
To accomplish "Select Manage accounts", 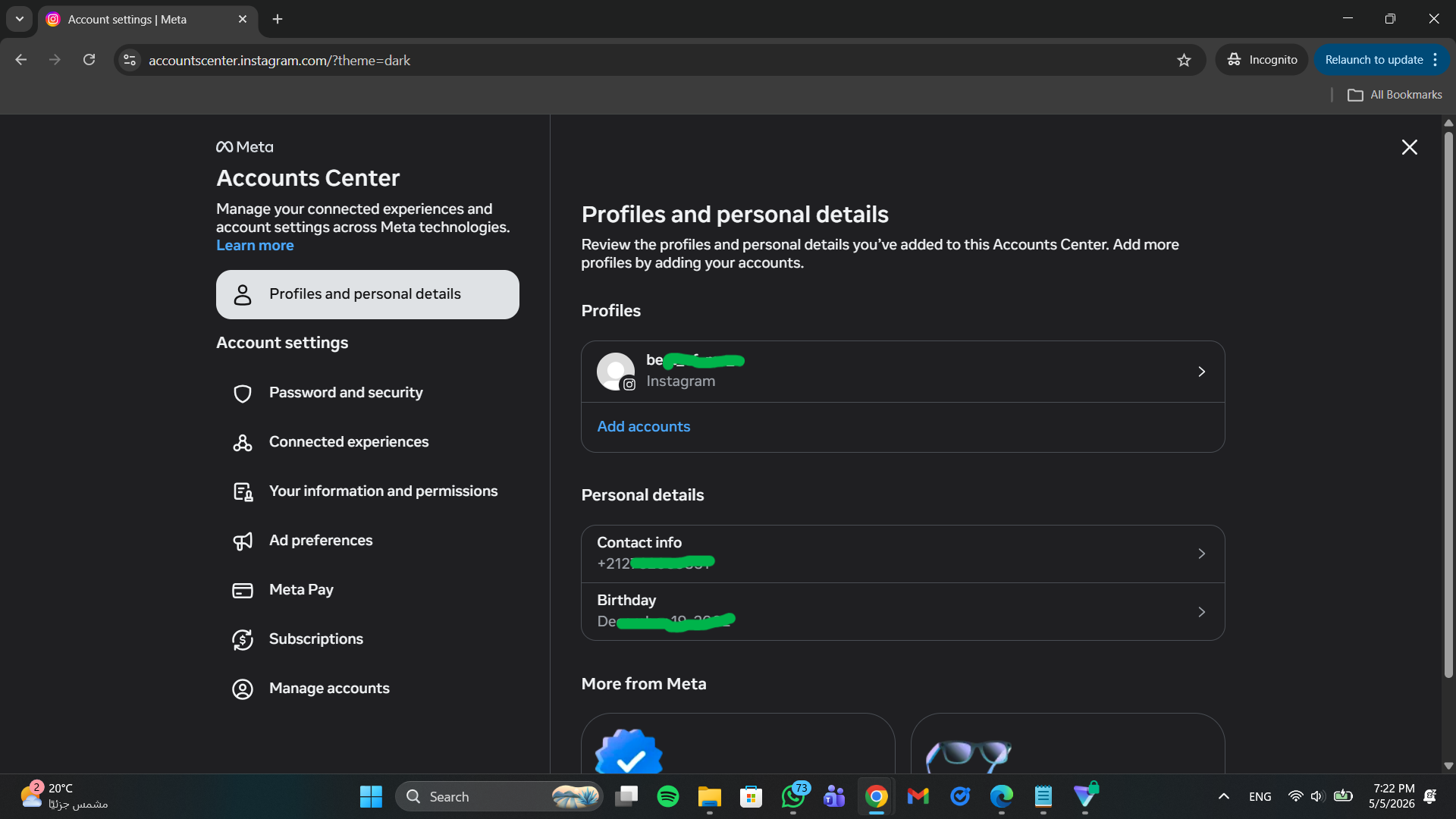I will click(368, 689).
